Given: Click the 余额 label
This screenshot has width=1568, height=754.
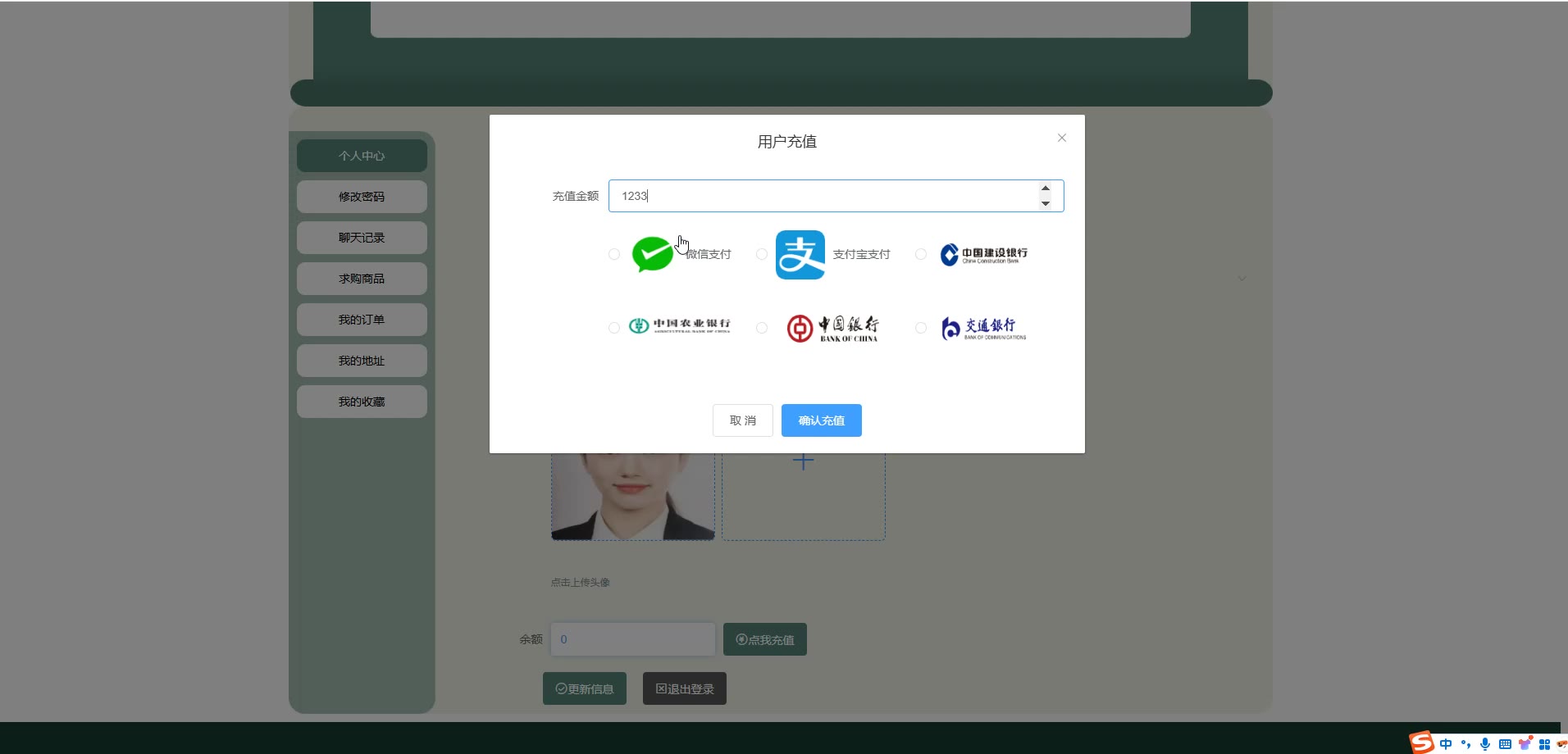Looking at the screenshot, I should point(531,639).
